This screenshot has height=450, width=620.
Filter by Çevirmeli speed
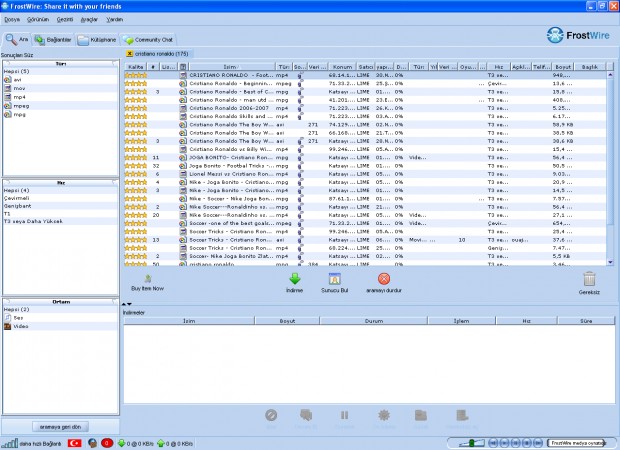(60, 198)
